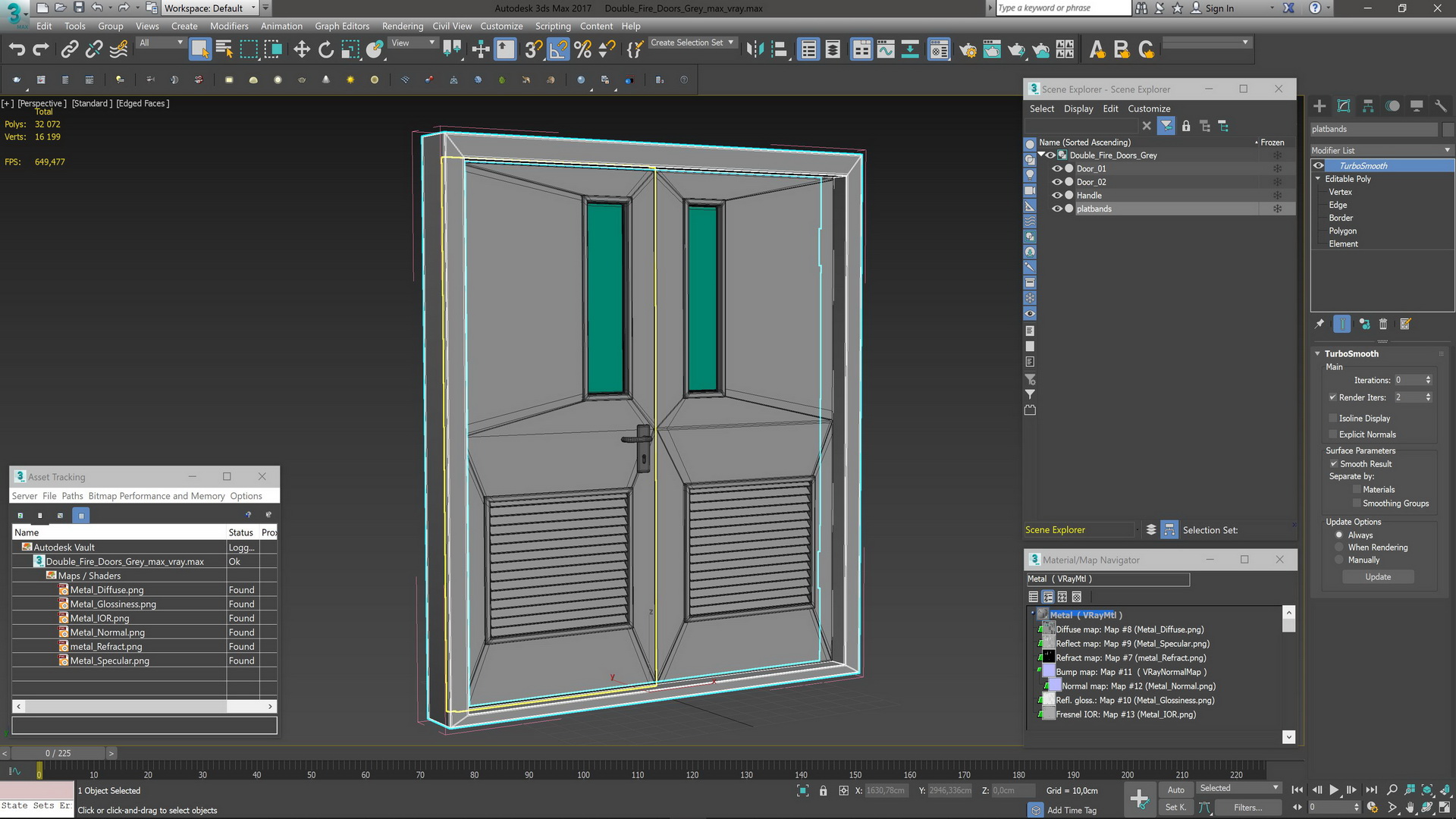
Task: Click the Save File icon
Action: 79,8
